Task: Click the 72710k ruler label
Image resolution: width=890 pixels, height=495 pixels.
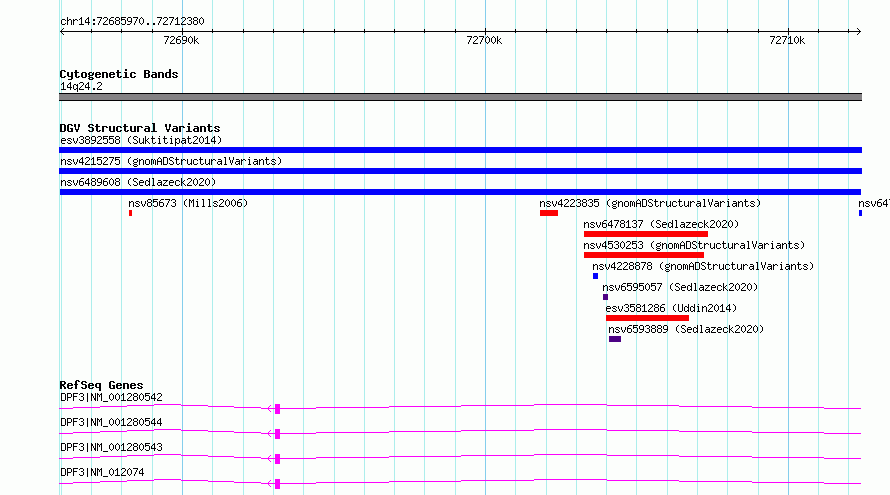Action: tap(787, 40)
